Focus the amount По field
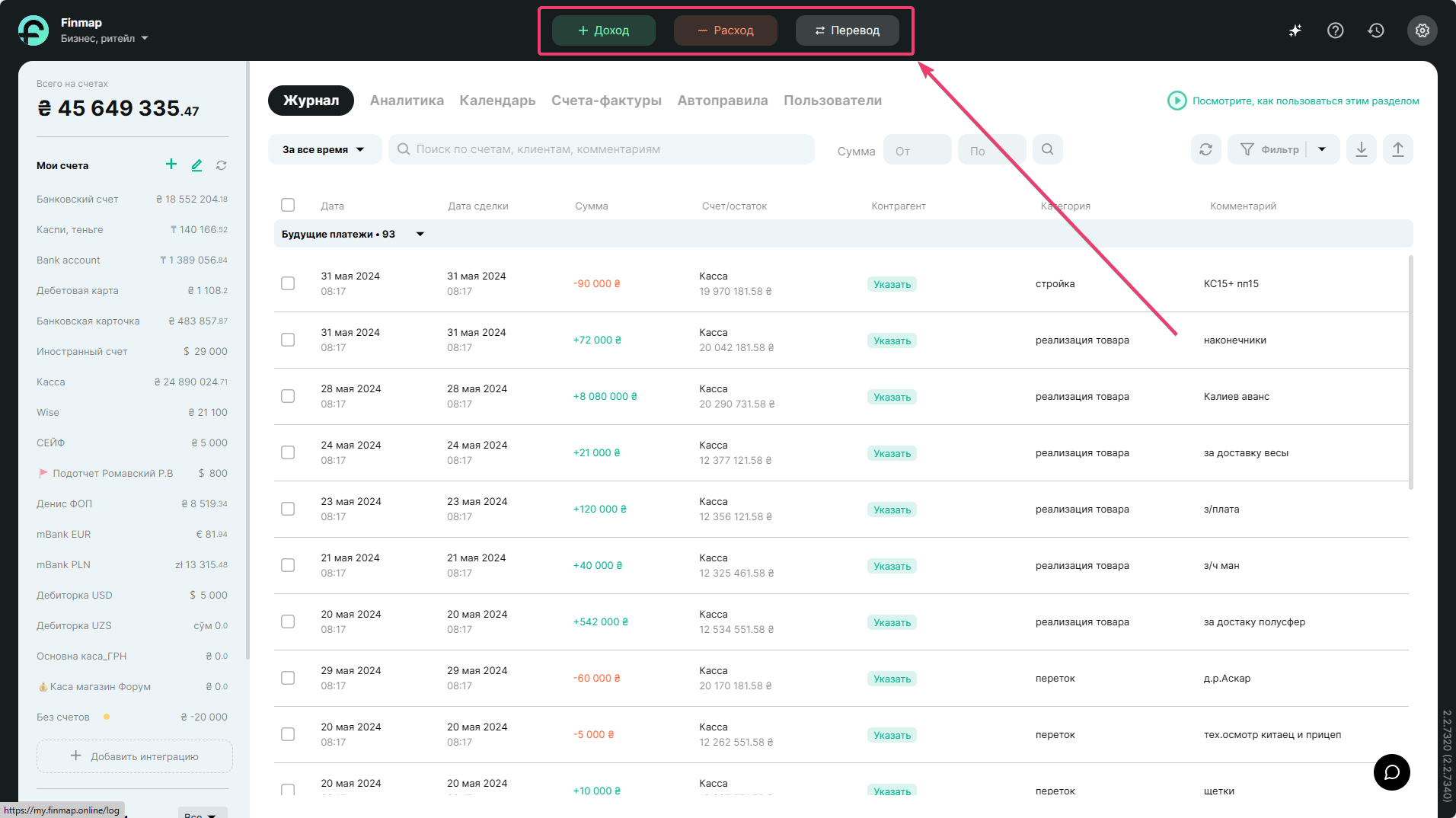 (x=991, y=150)
